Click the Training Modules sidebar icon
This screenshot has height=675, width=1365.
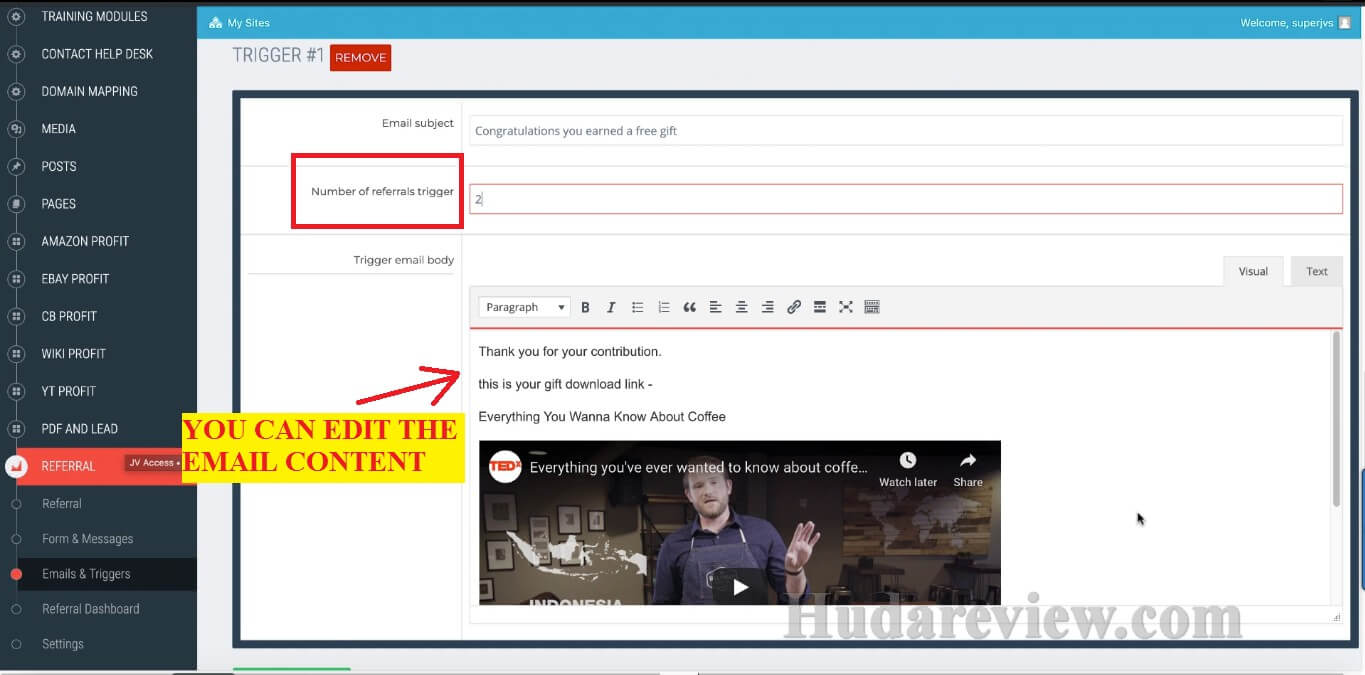[16, 16]
